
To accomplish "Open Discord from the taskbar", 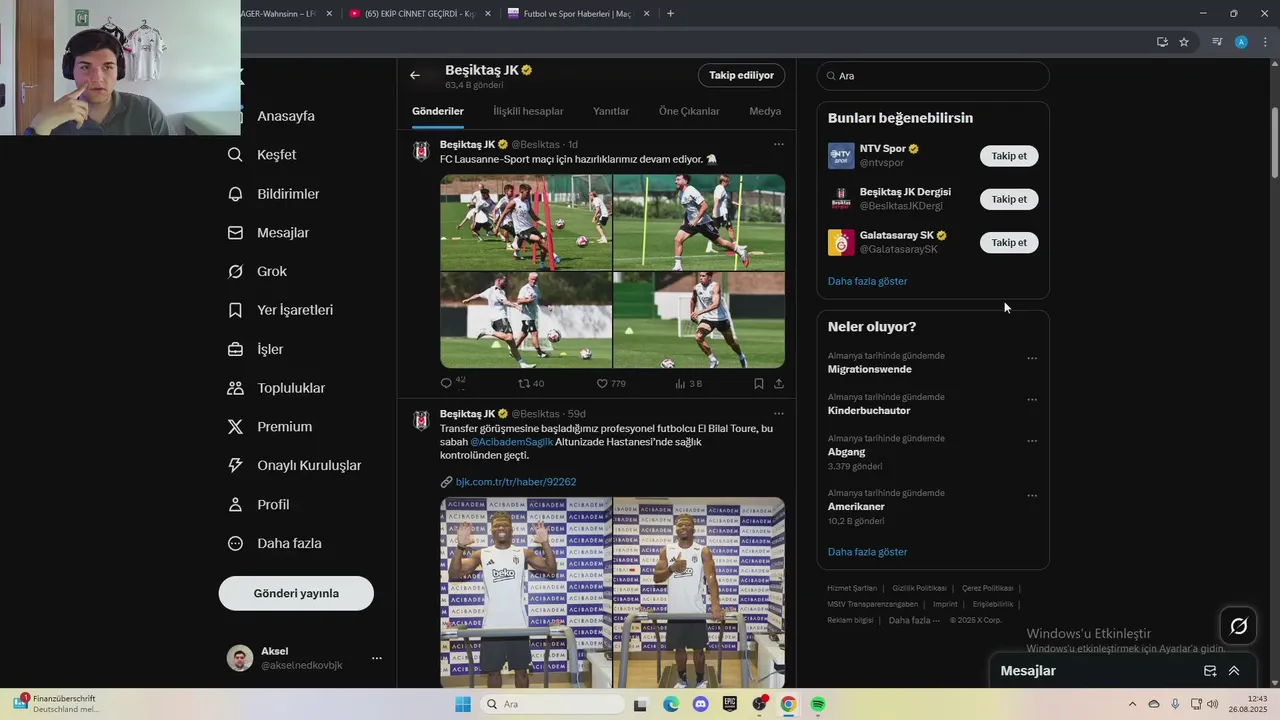I will (700, 704).
